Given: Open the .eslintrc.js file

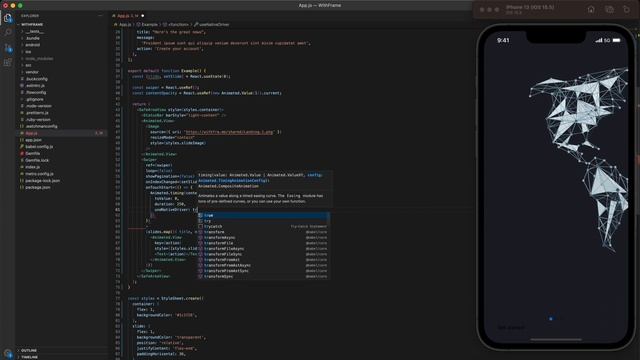Looking at the screenshot, I should tap(61, 86).
